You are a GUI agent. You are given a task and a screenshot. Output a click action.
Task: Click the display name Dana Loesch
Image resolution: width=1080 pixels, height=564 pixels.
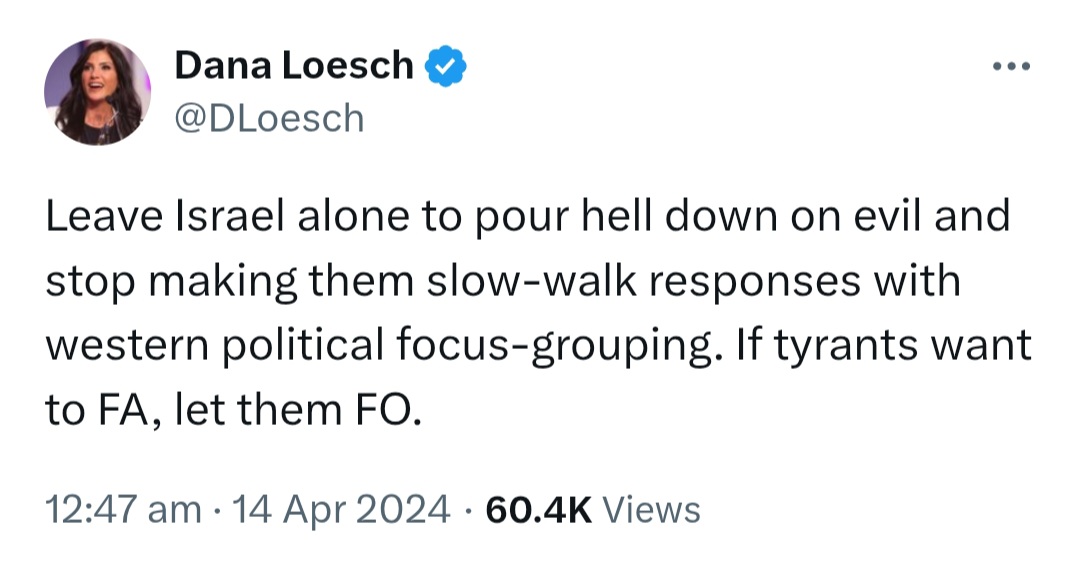(293, 66)
